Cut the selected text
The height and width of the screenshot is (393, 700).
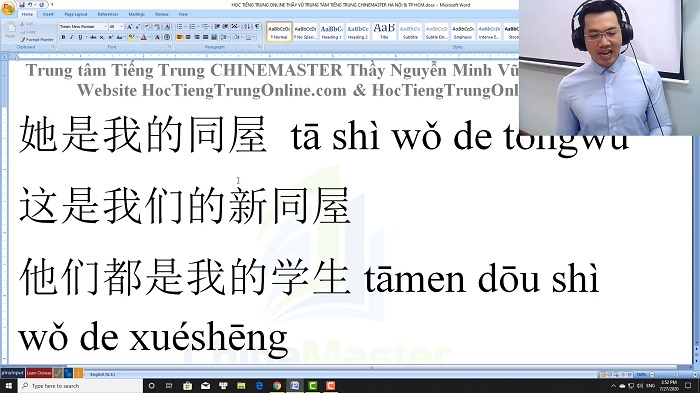coord(26,24)
